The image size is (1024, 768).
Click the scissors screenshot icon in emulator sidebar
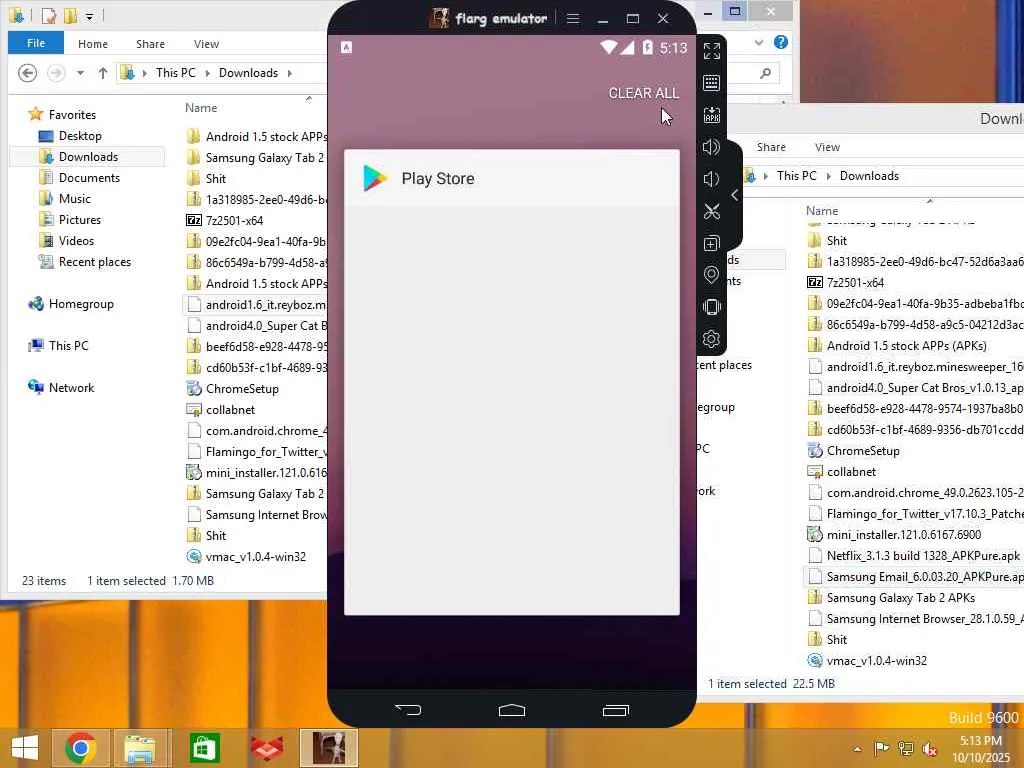pos(711,211)
